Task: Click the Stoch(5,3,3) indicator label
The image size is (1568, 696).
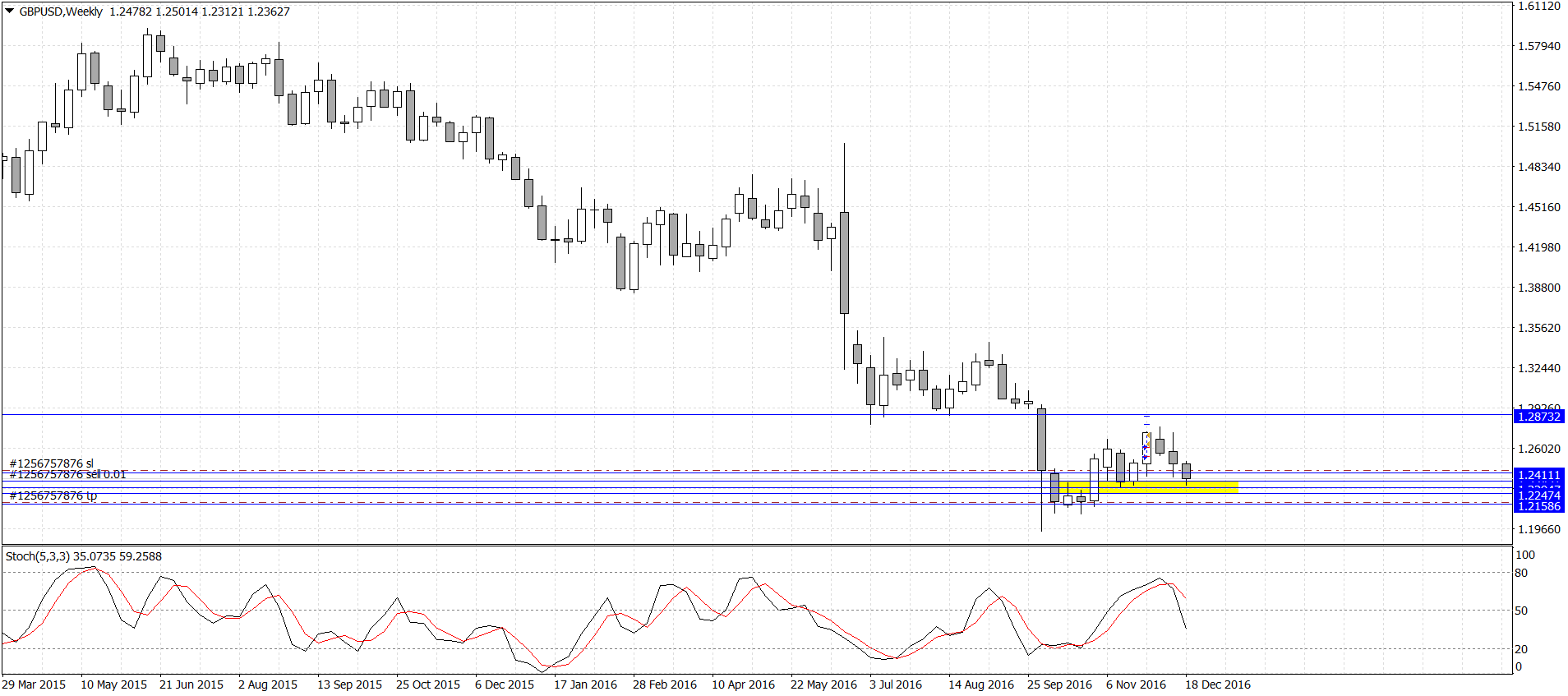Action: coord(38,556)
